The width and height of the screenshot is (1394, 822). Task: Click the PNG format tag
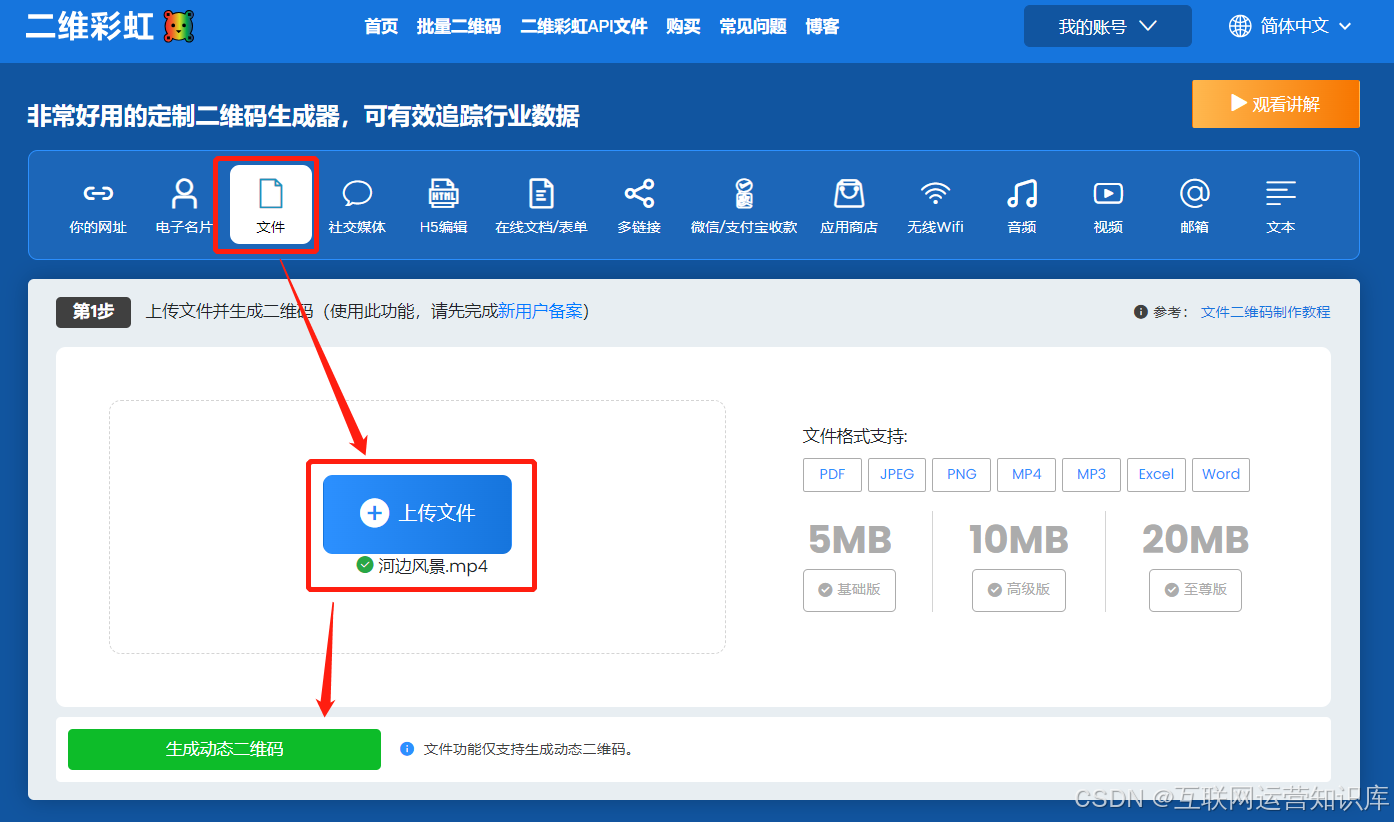[962, 475]
